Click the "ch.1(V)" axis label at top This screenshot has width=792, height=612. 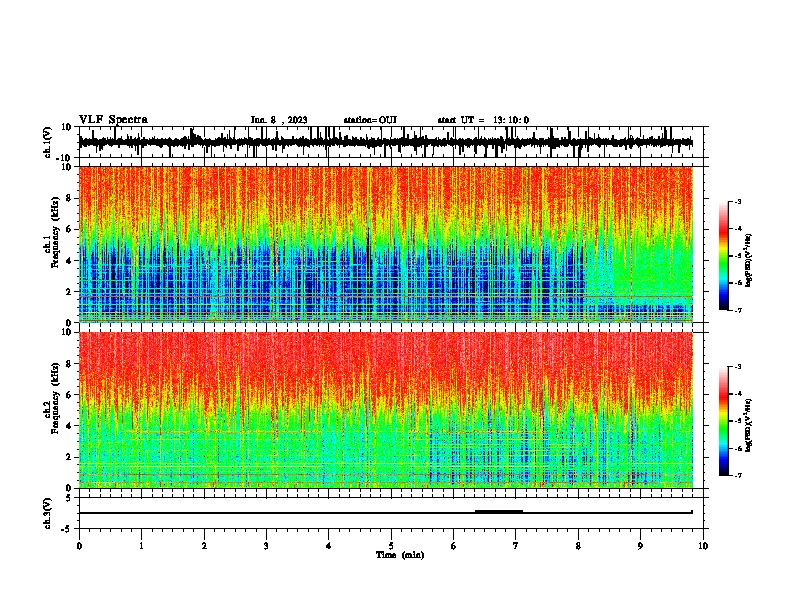pos(48,142)
